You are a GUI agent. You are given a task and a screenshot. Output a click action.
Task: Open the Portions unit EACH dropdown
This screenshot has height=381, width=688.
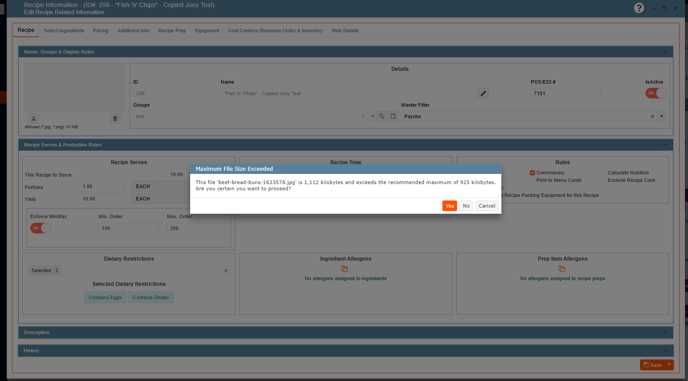[161, 187]
